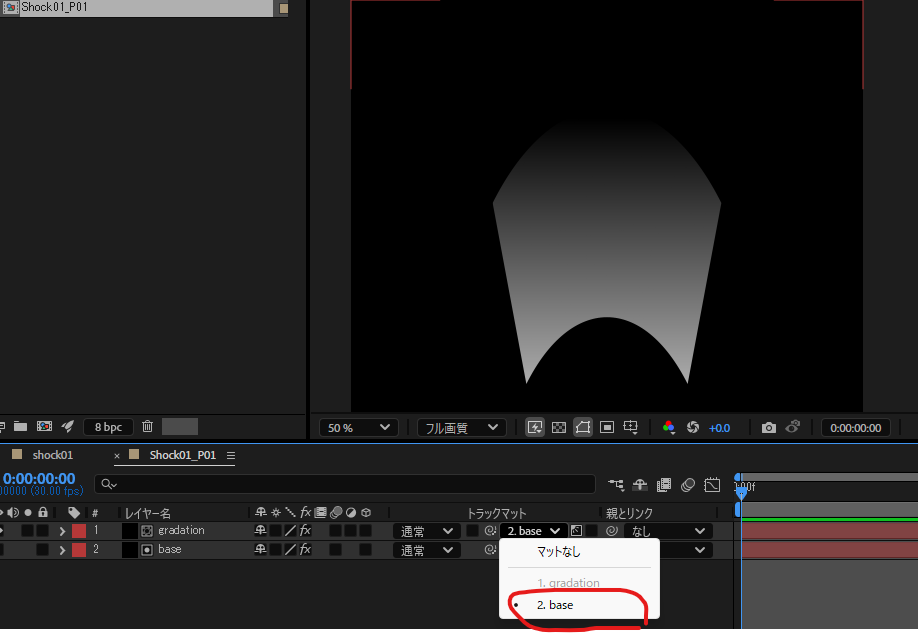The image size is (918, 633).
Task: Open the magnification 50 % dropdown
Action: pos(358,427)
